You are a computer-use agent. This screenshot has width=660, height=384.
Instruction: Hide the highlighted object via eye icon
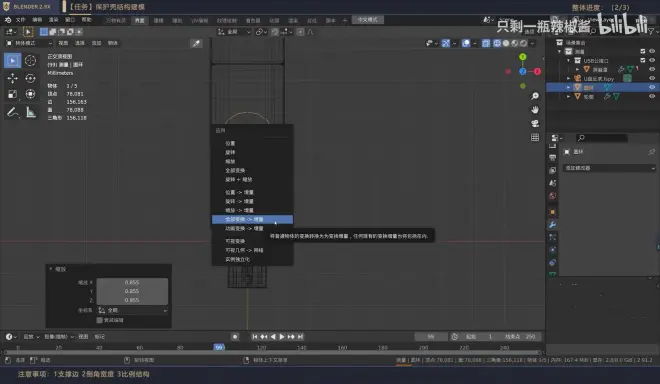pos(652,87)
